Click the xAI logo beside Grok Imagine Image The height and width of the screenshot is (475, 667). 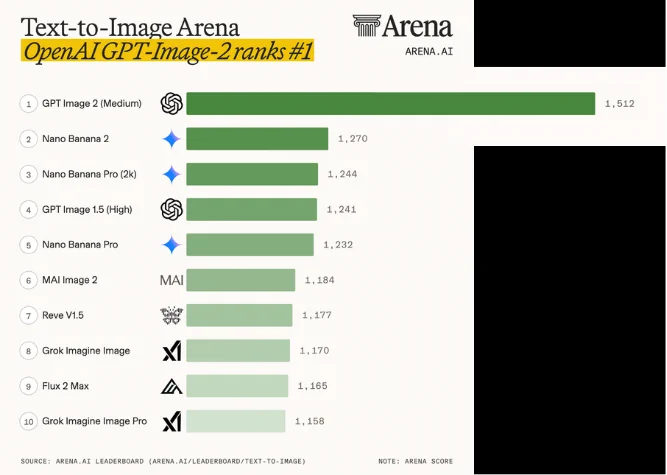(x=171, y=351)
